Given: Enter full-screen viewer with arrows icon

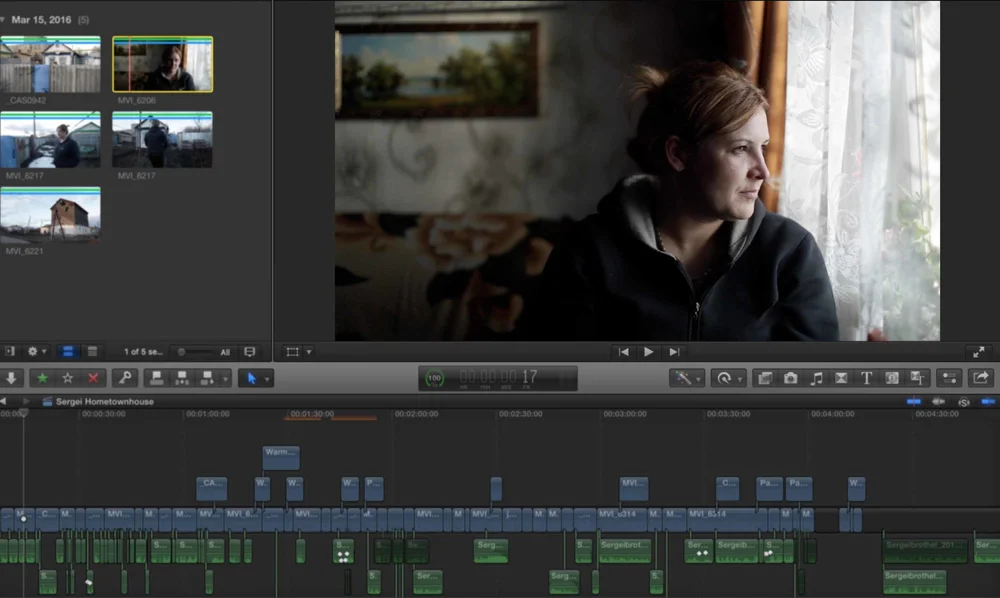Looking at the screenshot, I should [979, 352].
